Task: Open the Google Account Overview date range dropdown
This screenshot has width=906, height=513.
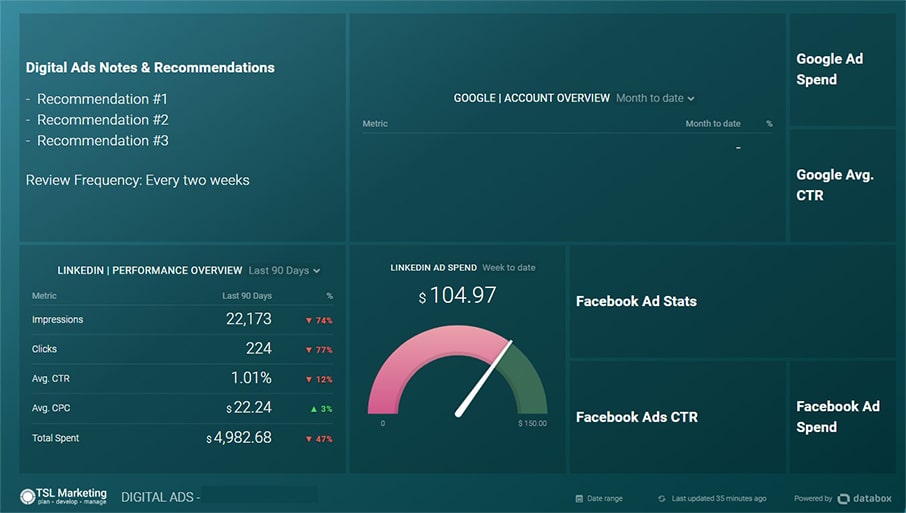Action: point(655,98)
